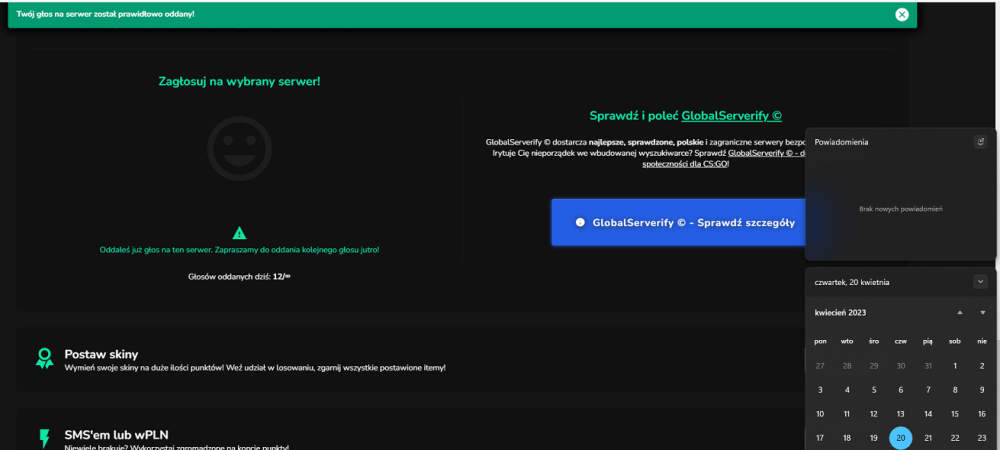Click the warning triangle icon
The image size is (1000, 450).
click(239, 233)
